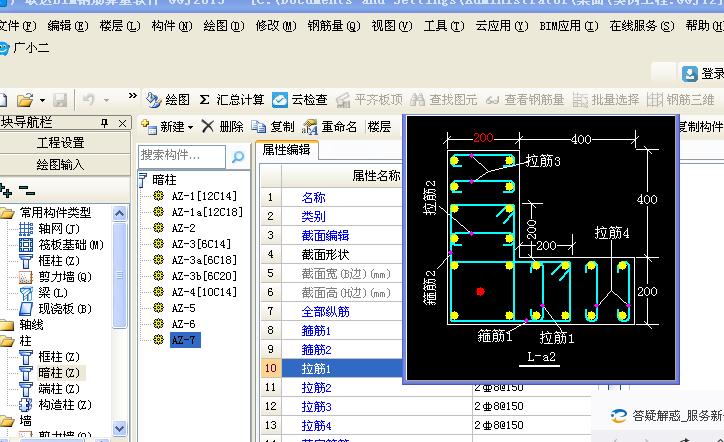Click the undo arrow icon
The height and width of the screenshot is (442, 724).
pyautogui.click(x=89, y=100)
